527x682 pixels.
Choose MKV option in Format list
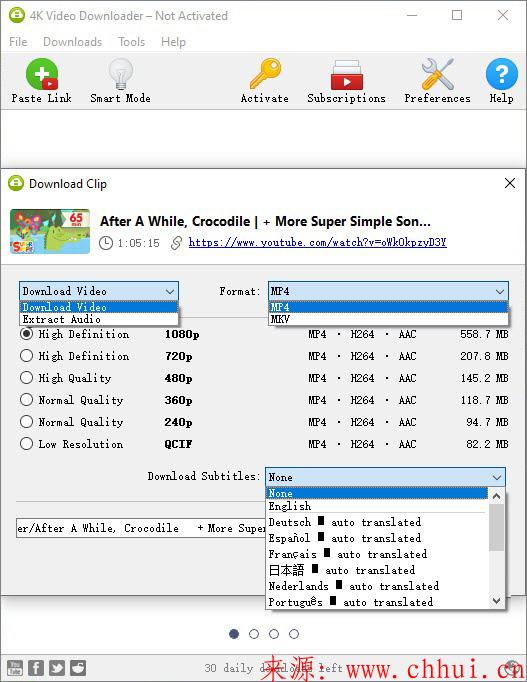(388, 319)
